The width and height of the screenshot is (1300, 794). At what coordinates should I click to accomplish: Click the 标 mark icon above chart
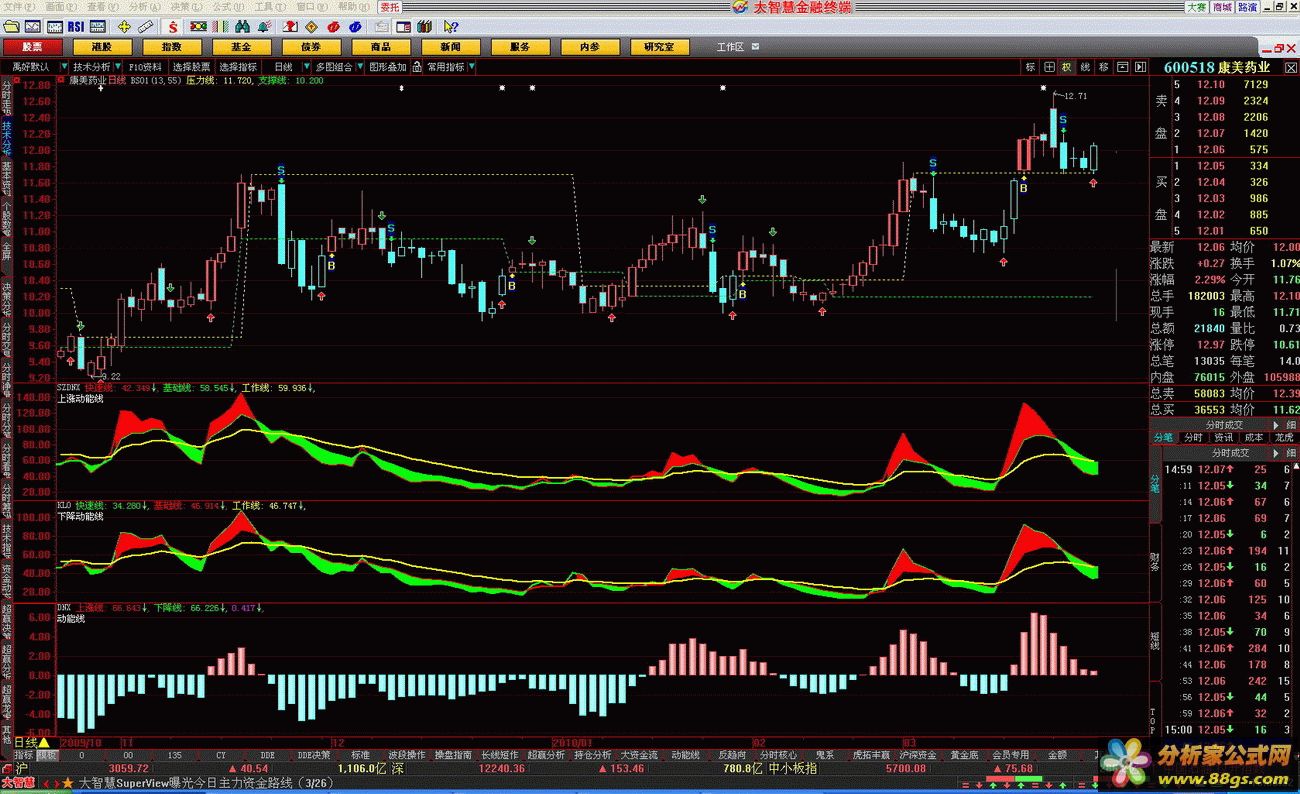click(x=1030, y=67)
